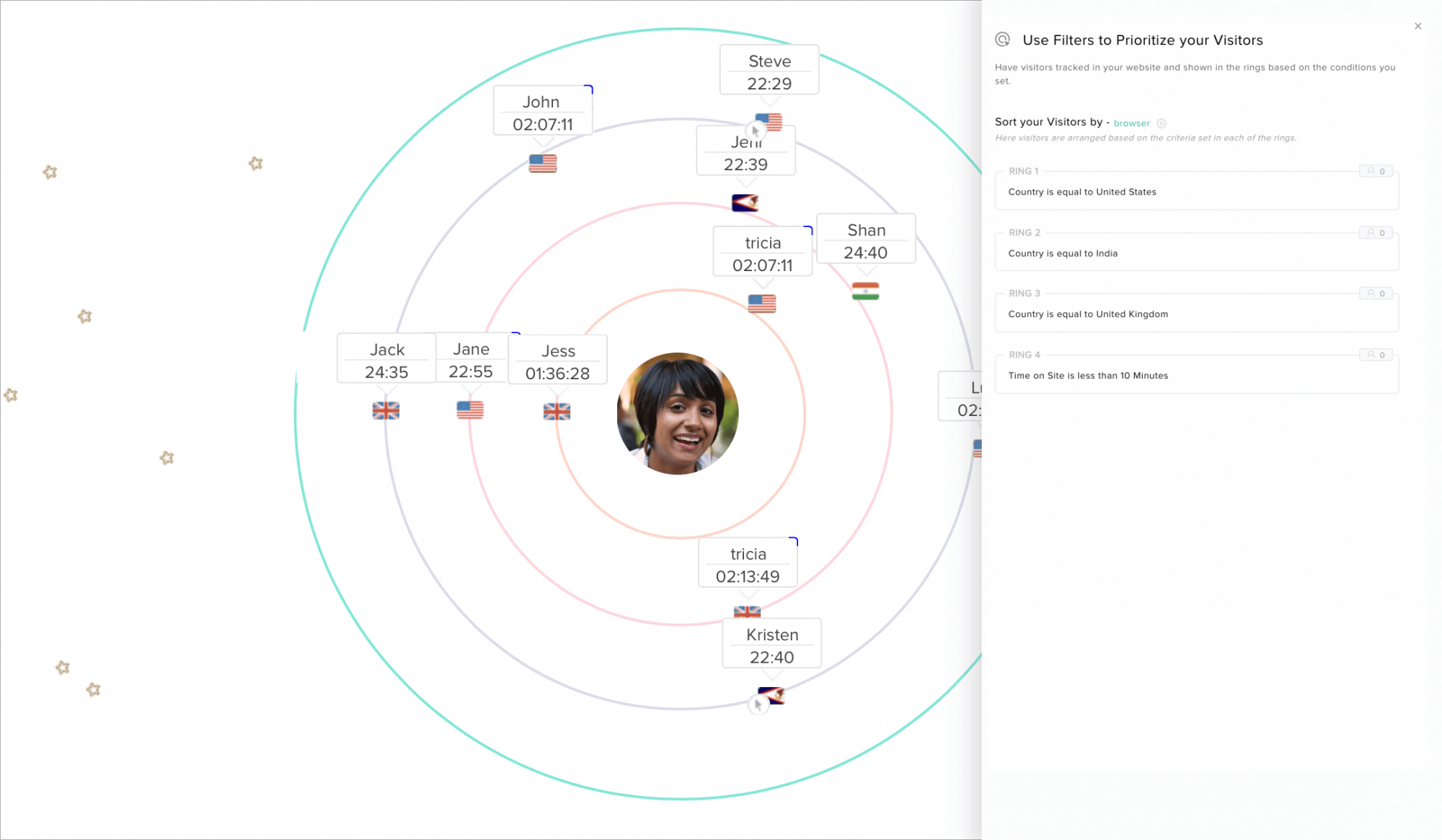This screenshot has height=840, width=1442.
Task: Click the cursor marker below Kristen's flag
Action: (758, 704)
